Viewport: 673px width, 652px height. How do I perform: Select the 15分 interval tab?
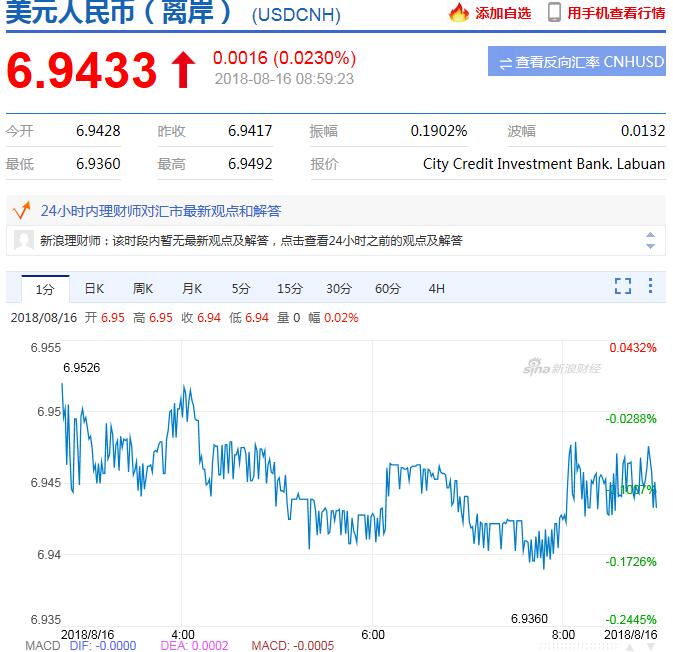[290, 289]
